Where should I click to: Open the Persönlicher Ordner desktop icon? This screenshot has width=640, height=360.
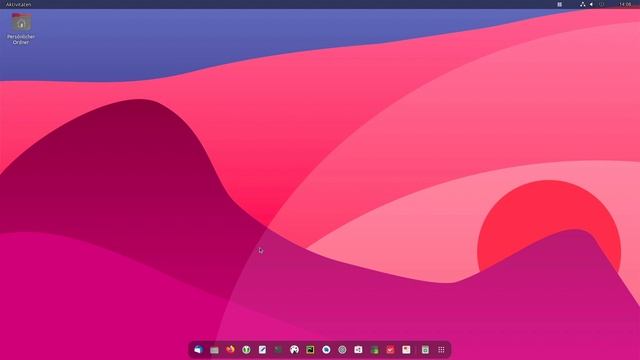click(x=21, y=29)
